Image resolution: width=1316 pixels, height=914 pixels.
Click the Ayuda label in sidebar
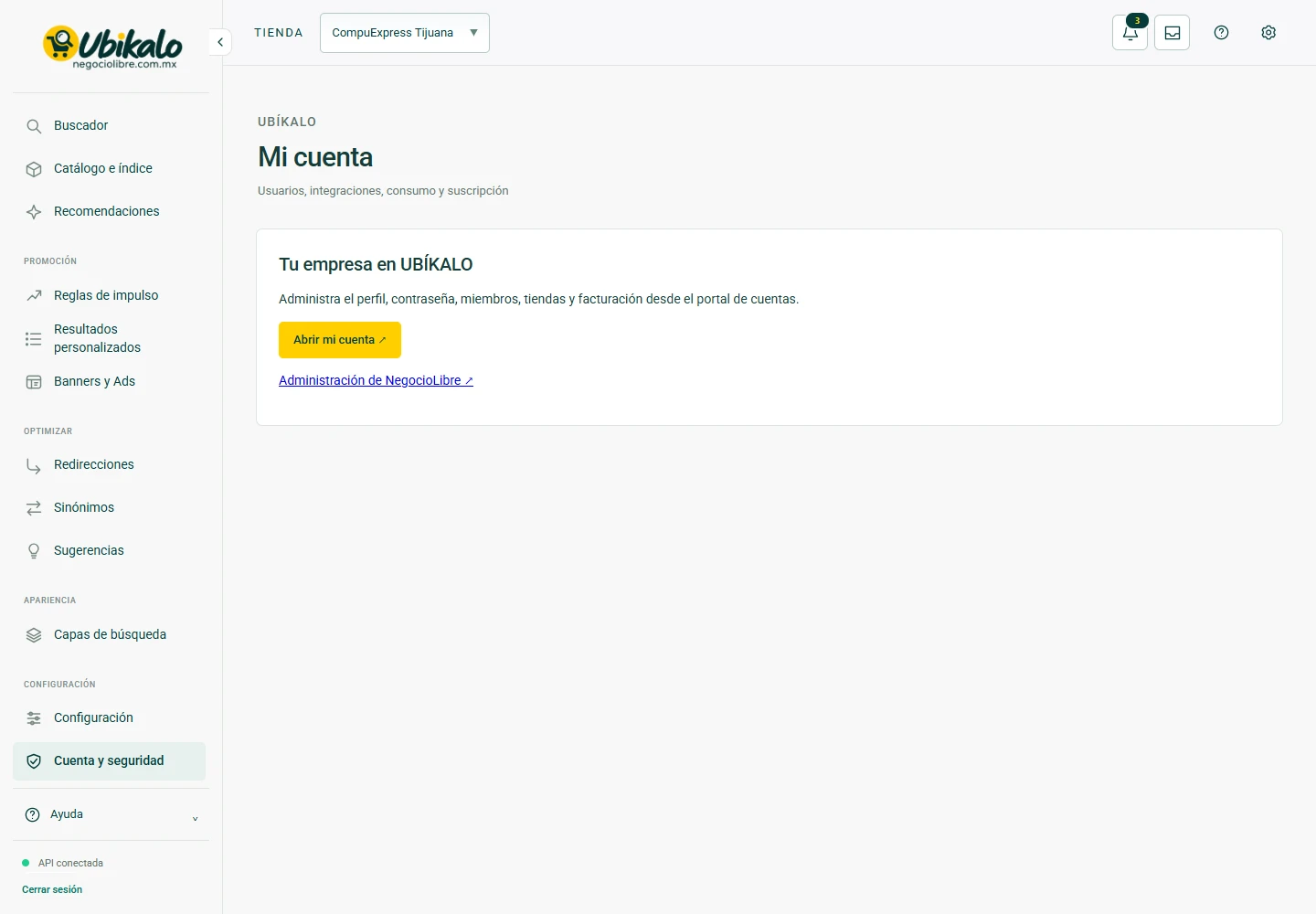pyautogui.click(x=67, y=814)
